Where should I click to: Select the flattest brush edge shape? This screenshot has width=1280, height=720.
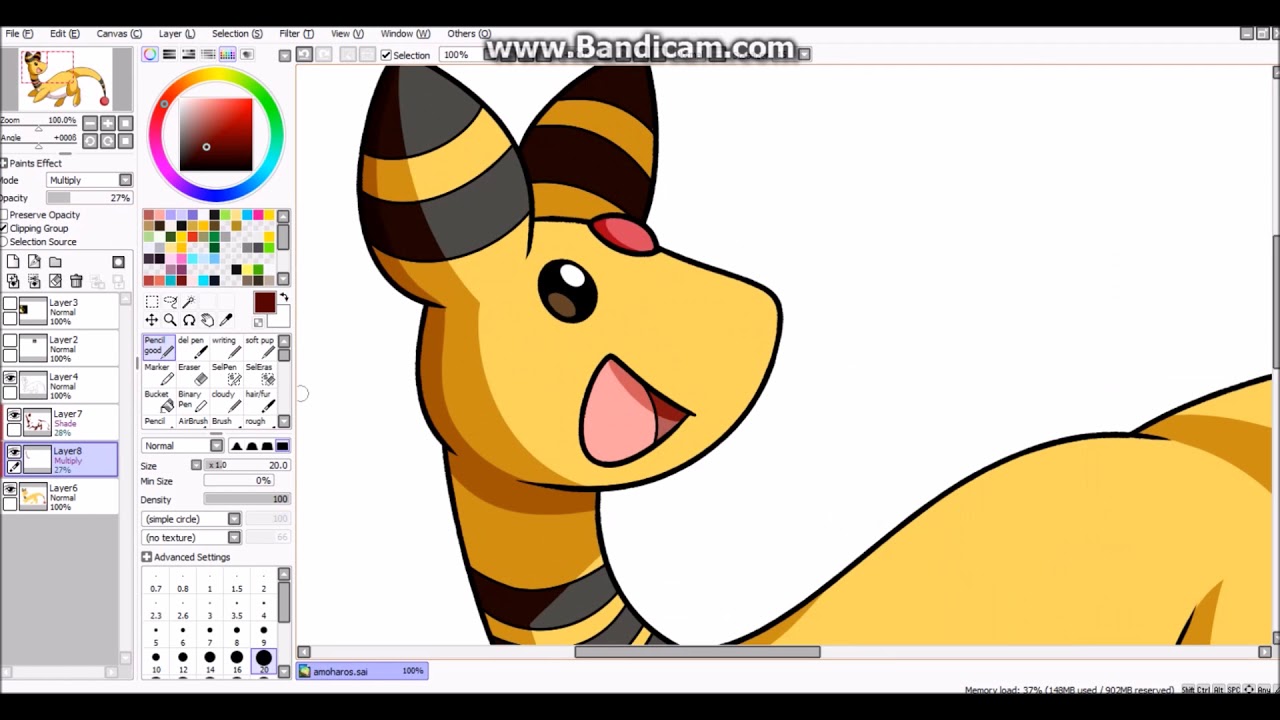(282, 446)
